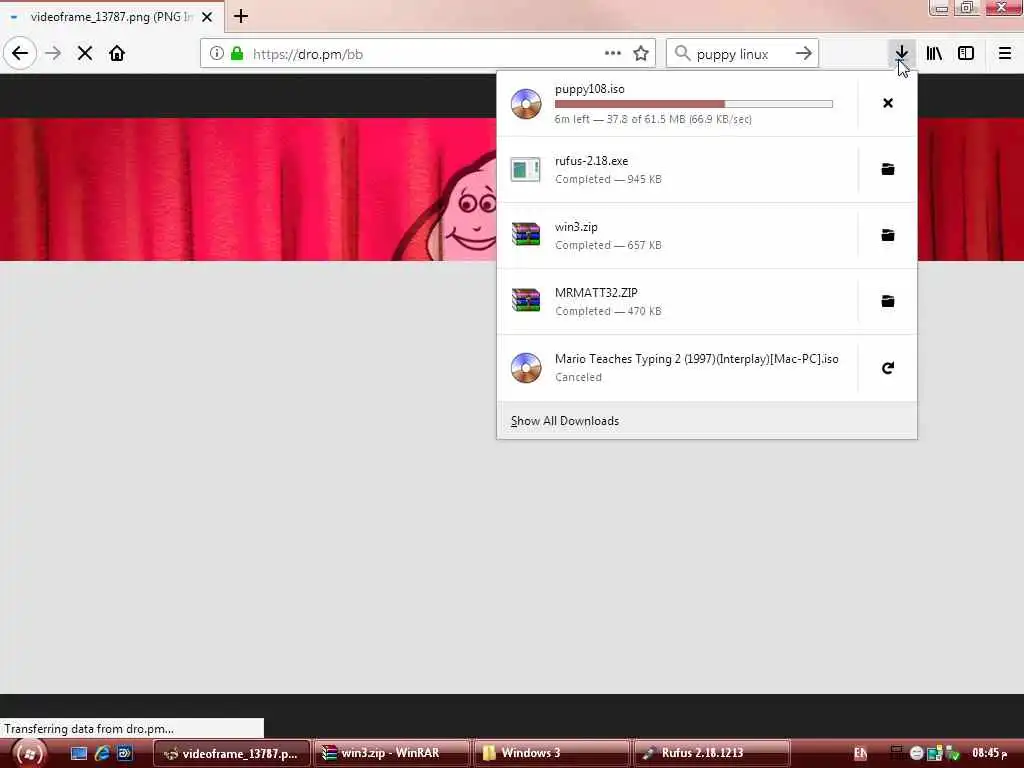Click the MRMATT32.ZIP archive icon
The width and height of the screenshot is (1024, 768).
(526, 300)
